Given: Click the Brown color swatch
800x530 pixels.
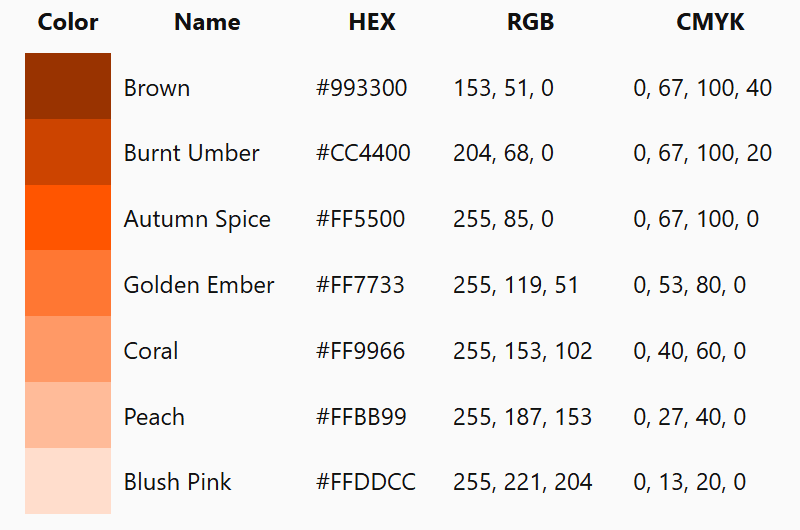Looking at the screenshot, I should click(68, 86).
